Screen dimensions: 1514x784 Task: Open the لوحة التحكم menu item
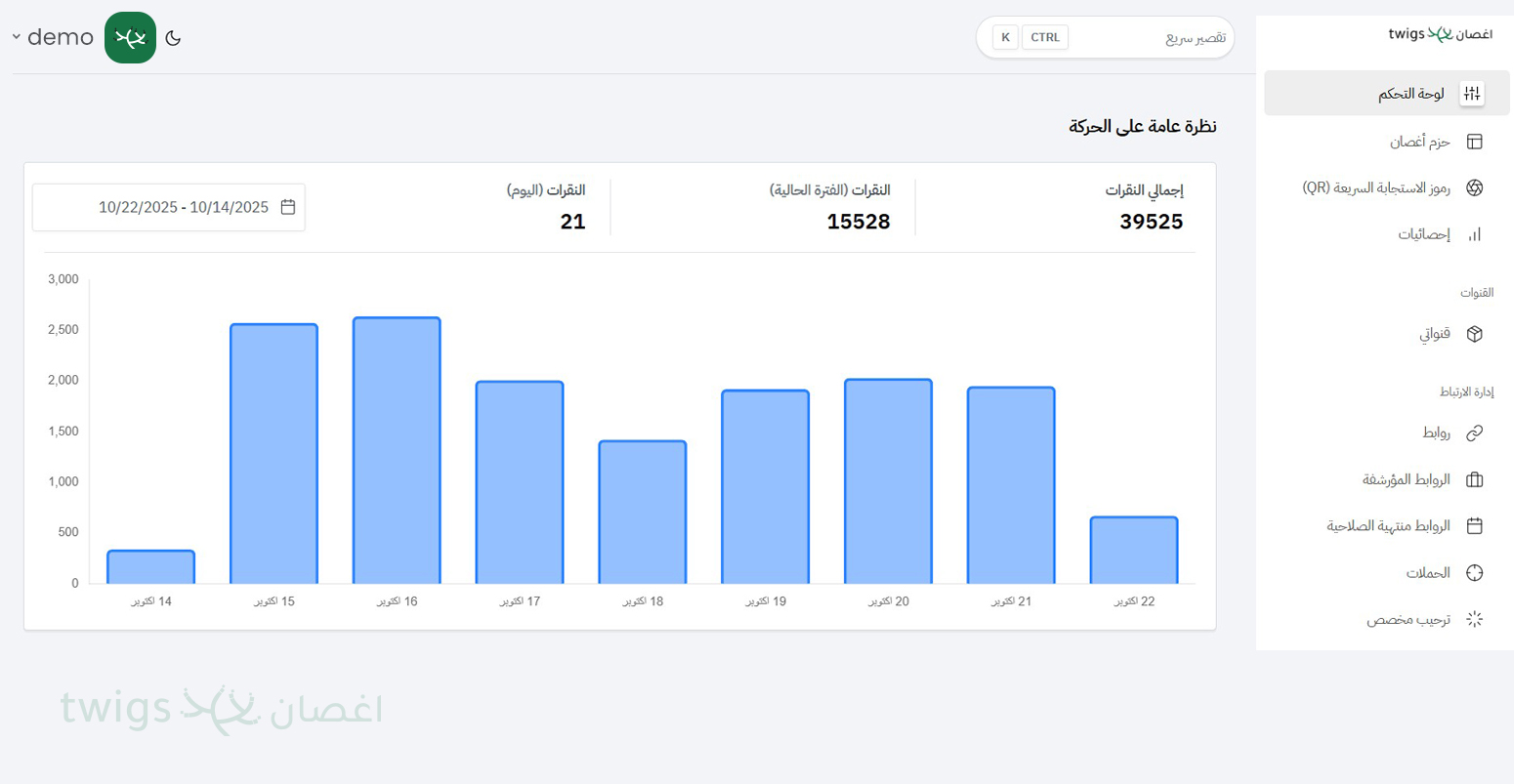point(1410,94)
